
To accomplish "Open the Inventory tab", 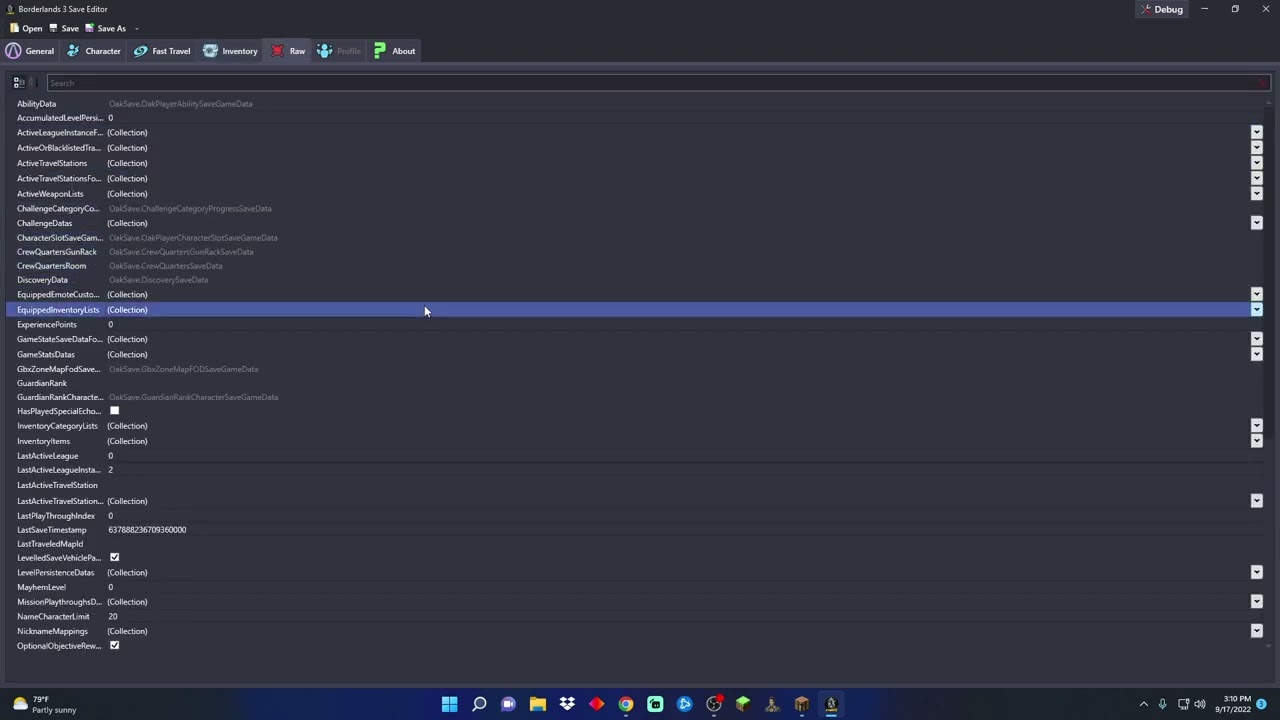I will pos(230,51).
